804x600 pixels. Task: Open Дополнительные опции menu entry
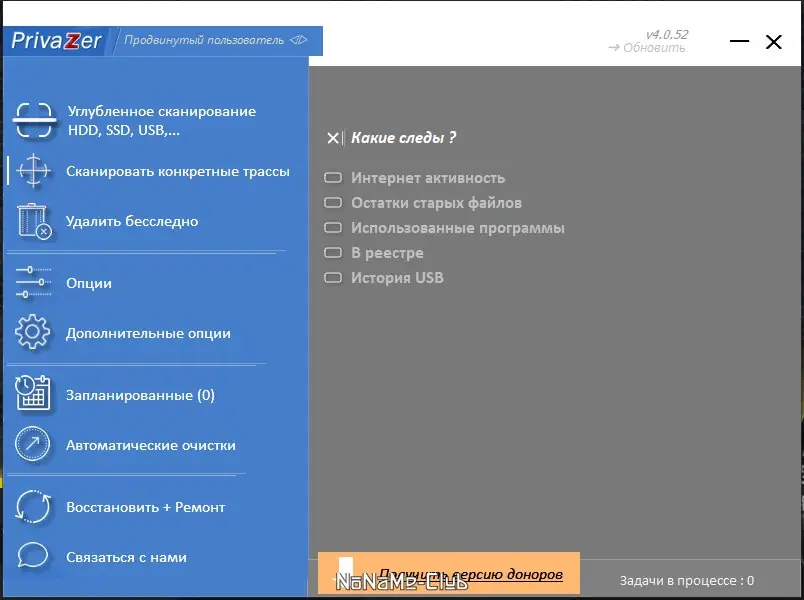coord(148,333)
